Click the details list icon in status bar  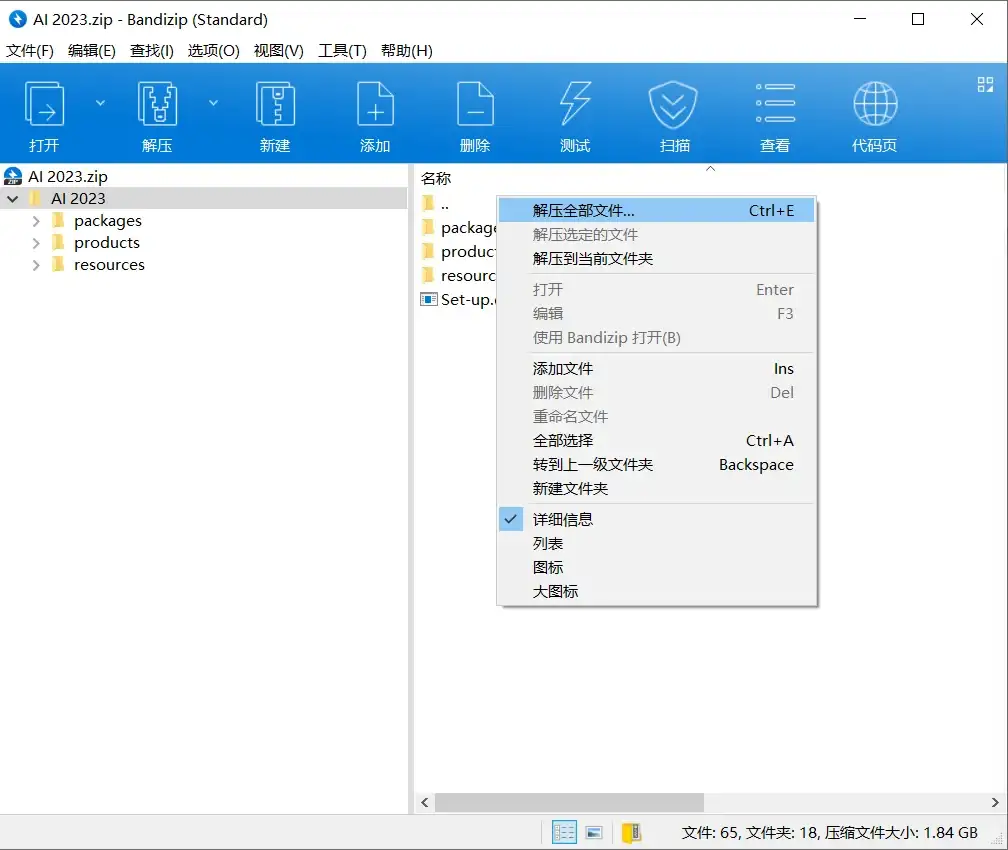click(x=564, y=831)
